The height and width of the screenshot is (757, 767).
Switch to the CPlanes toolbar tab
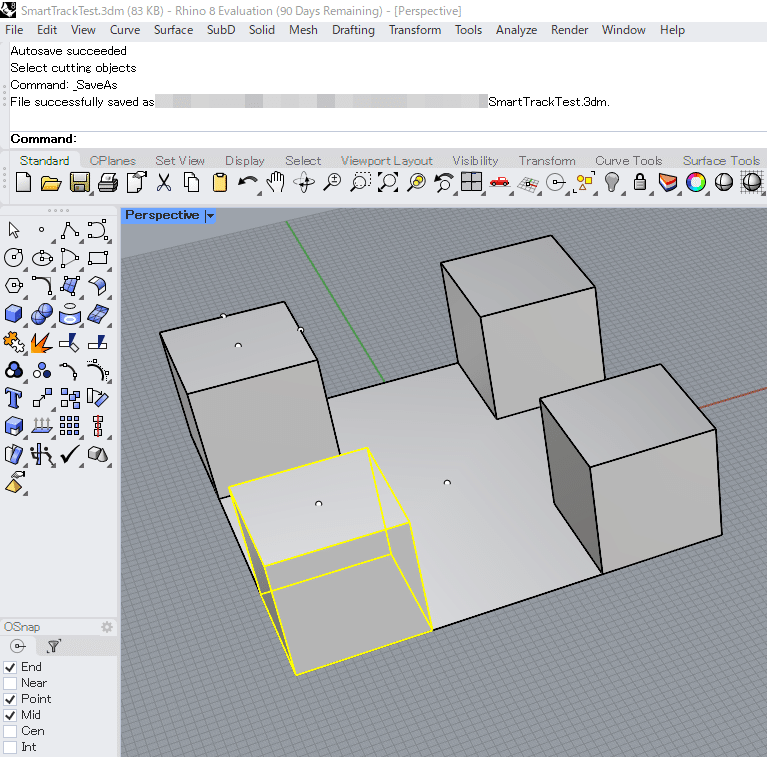coord(112,161)
